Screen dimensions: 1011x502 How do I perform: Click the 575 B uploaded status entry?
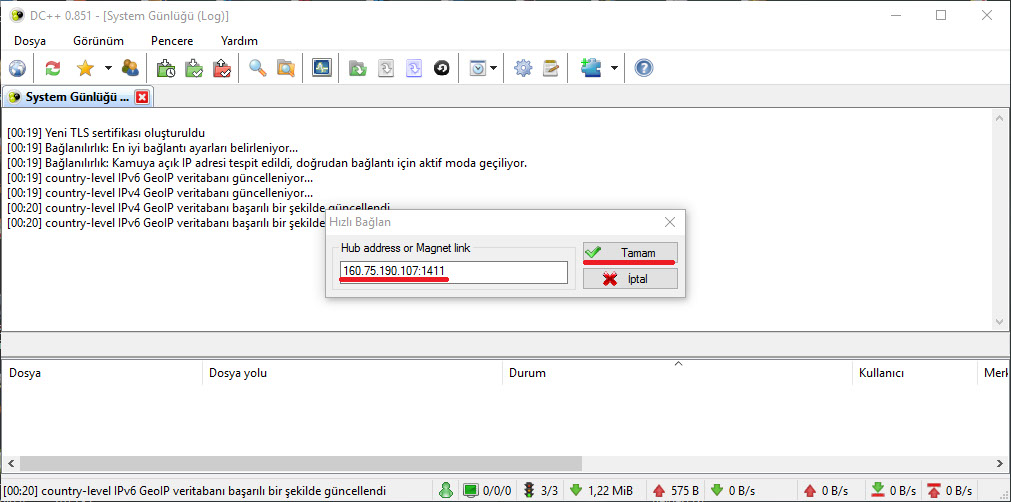[x=676, y=490]
